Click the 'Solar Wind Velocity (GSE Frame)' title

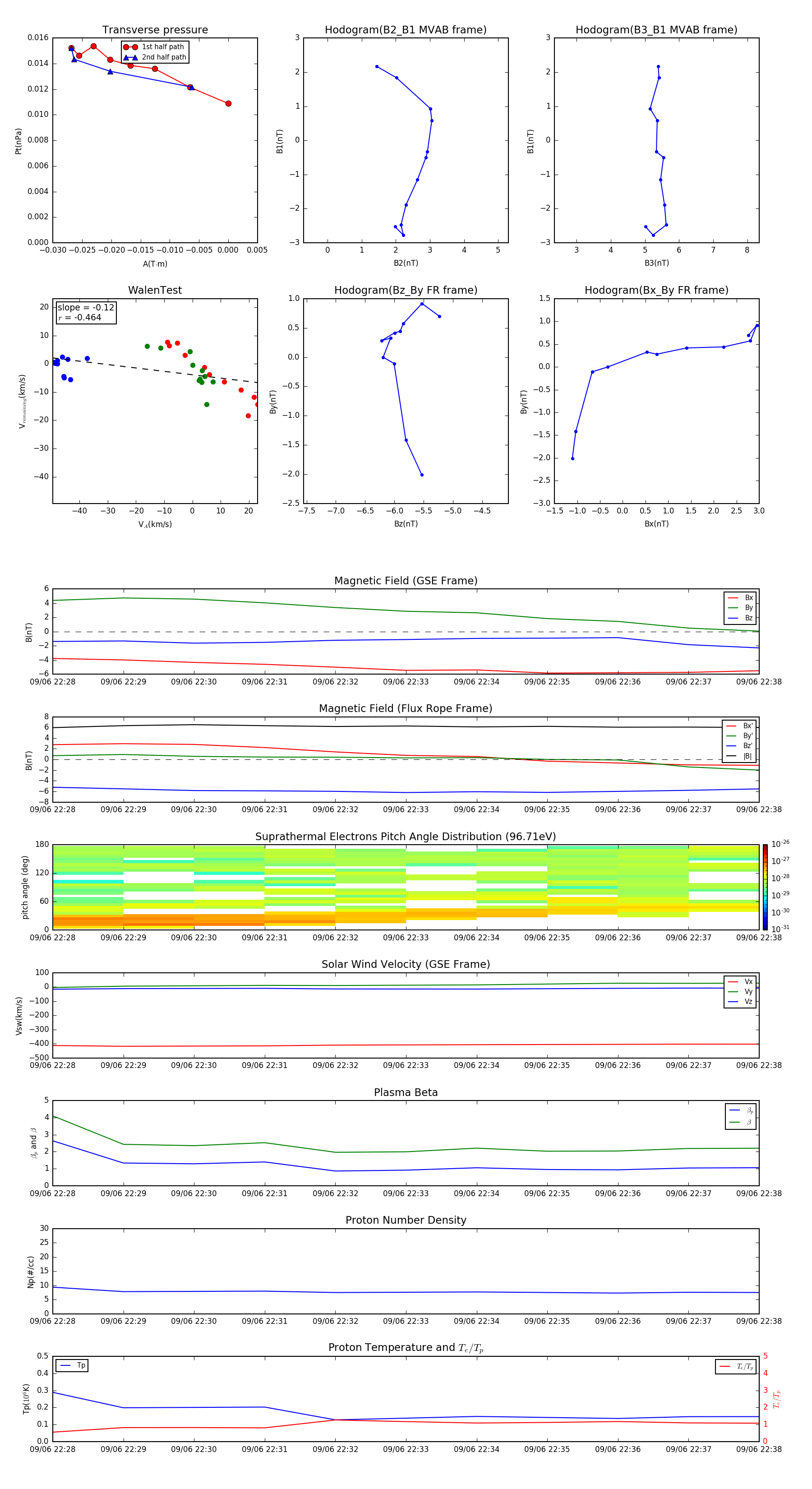point(406,964)
